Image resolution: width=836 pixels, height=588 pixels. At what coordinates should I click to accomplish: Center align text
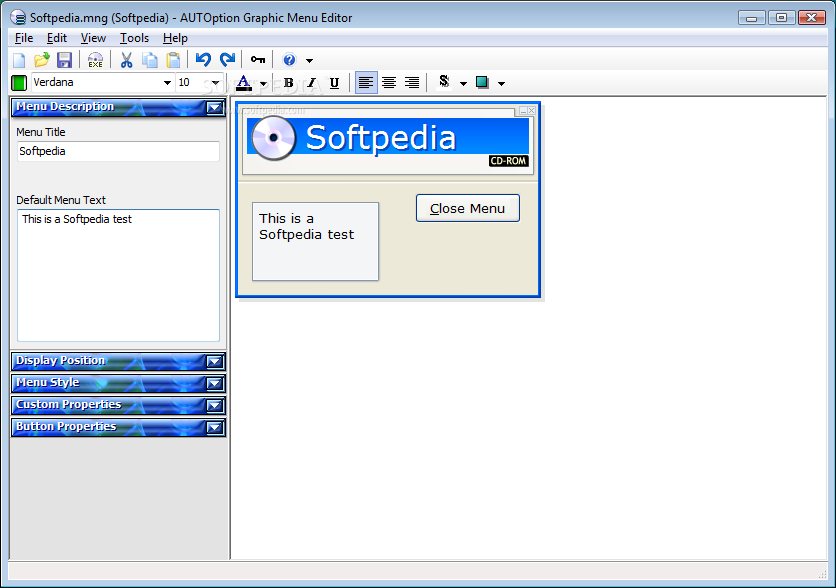click(389, 83)
